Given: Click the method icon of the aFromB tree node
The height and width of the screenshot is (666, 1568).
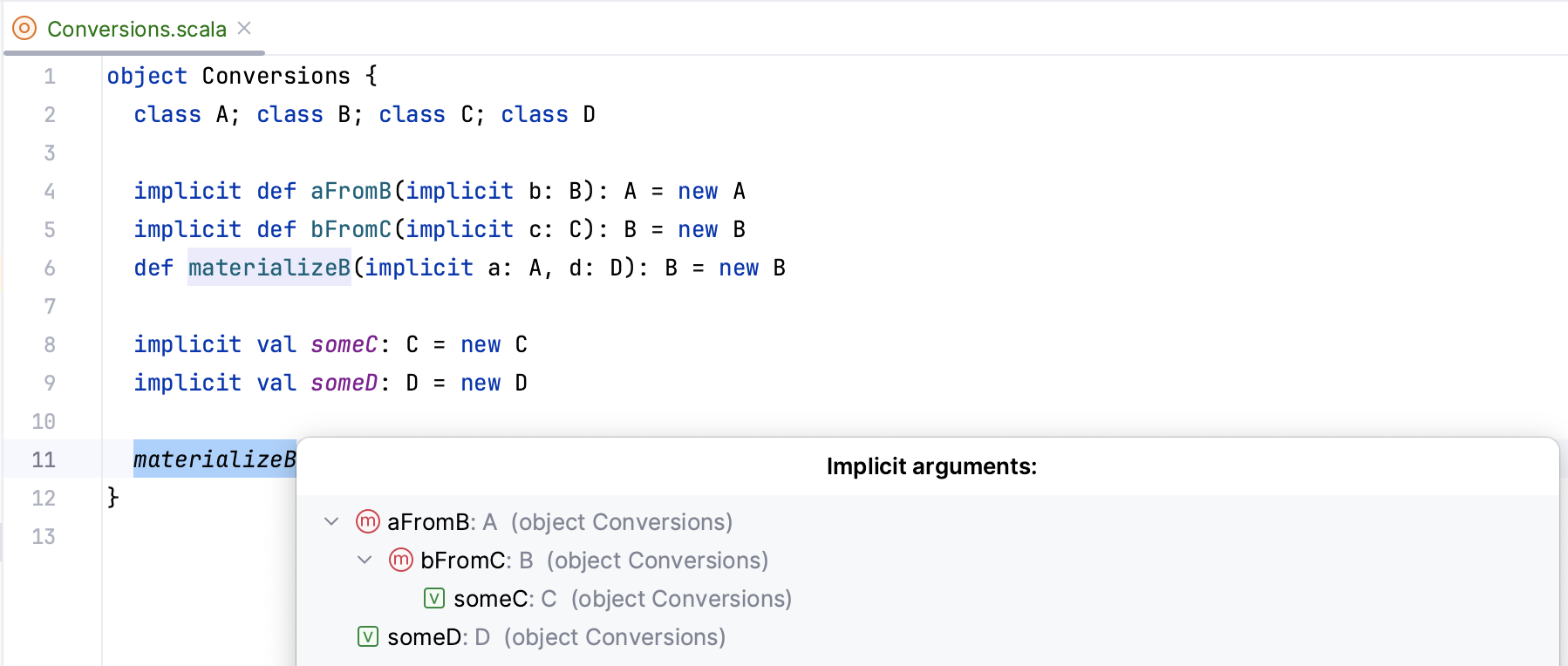Looking at the screenshot, I should click(x=367, y=522).
